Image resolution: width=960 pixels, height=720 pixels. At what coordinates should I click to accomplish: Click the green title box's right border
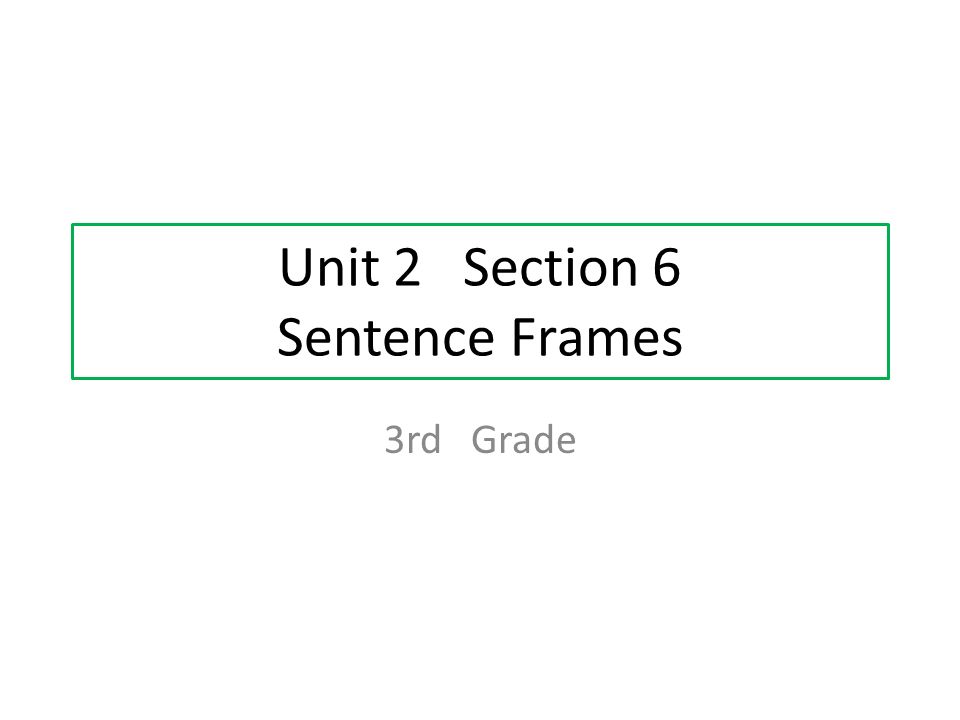pos(888,301)
